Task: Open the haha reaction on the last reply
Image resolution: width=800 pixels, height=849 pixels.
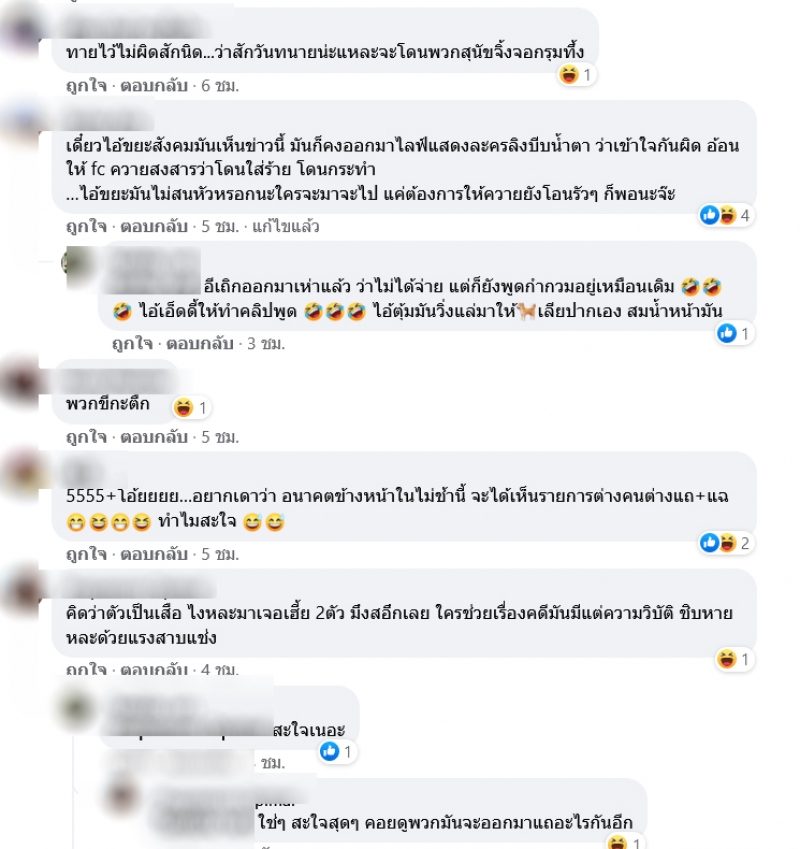Action: pyautogui.click(x=626, y=843)
